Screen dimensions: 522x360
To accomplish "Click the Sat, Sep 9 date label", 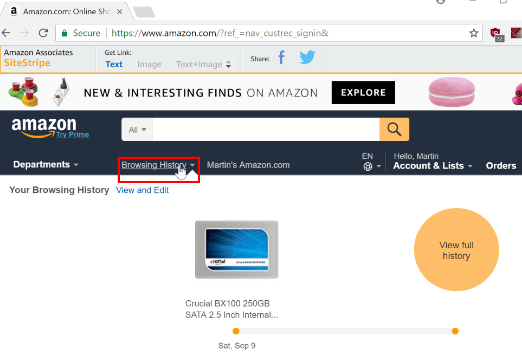I will pos(237,346).
